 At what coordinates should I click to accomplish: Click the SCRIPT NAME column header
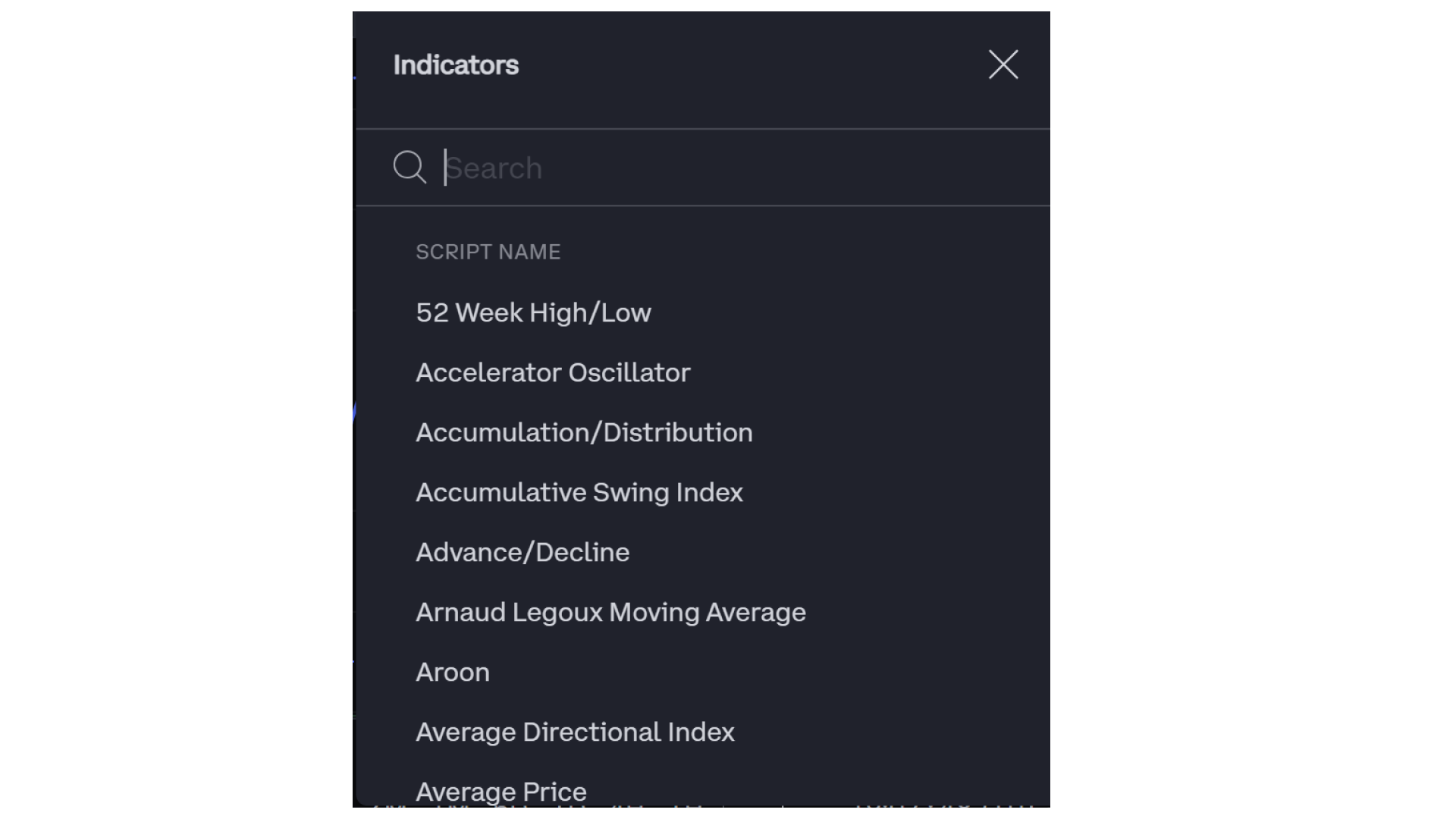tap(488, 252)
